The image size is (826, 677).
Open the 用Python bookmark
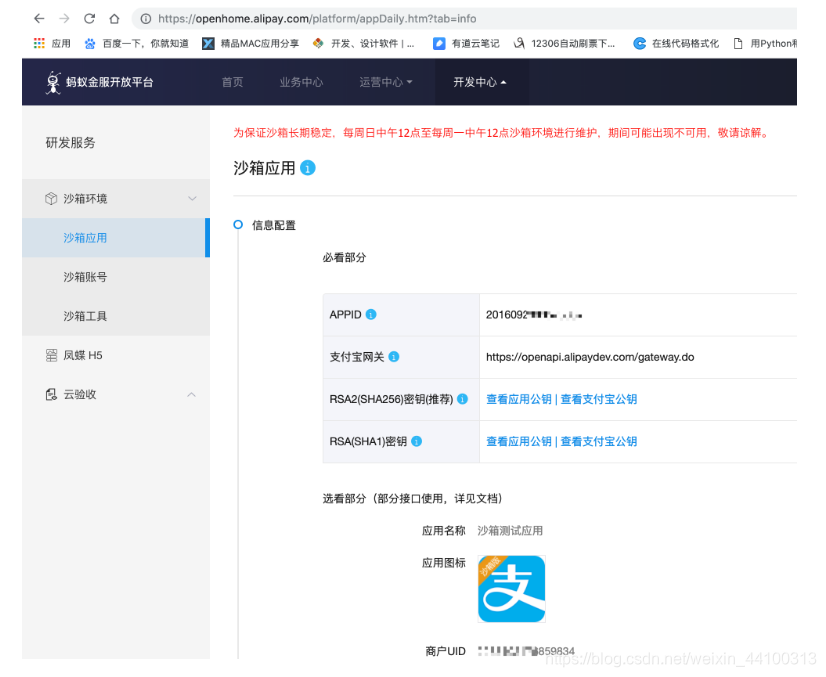coord(765,43)
